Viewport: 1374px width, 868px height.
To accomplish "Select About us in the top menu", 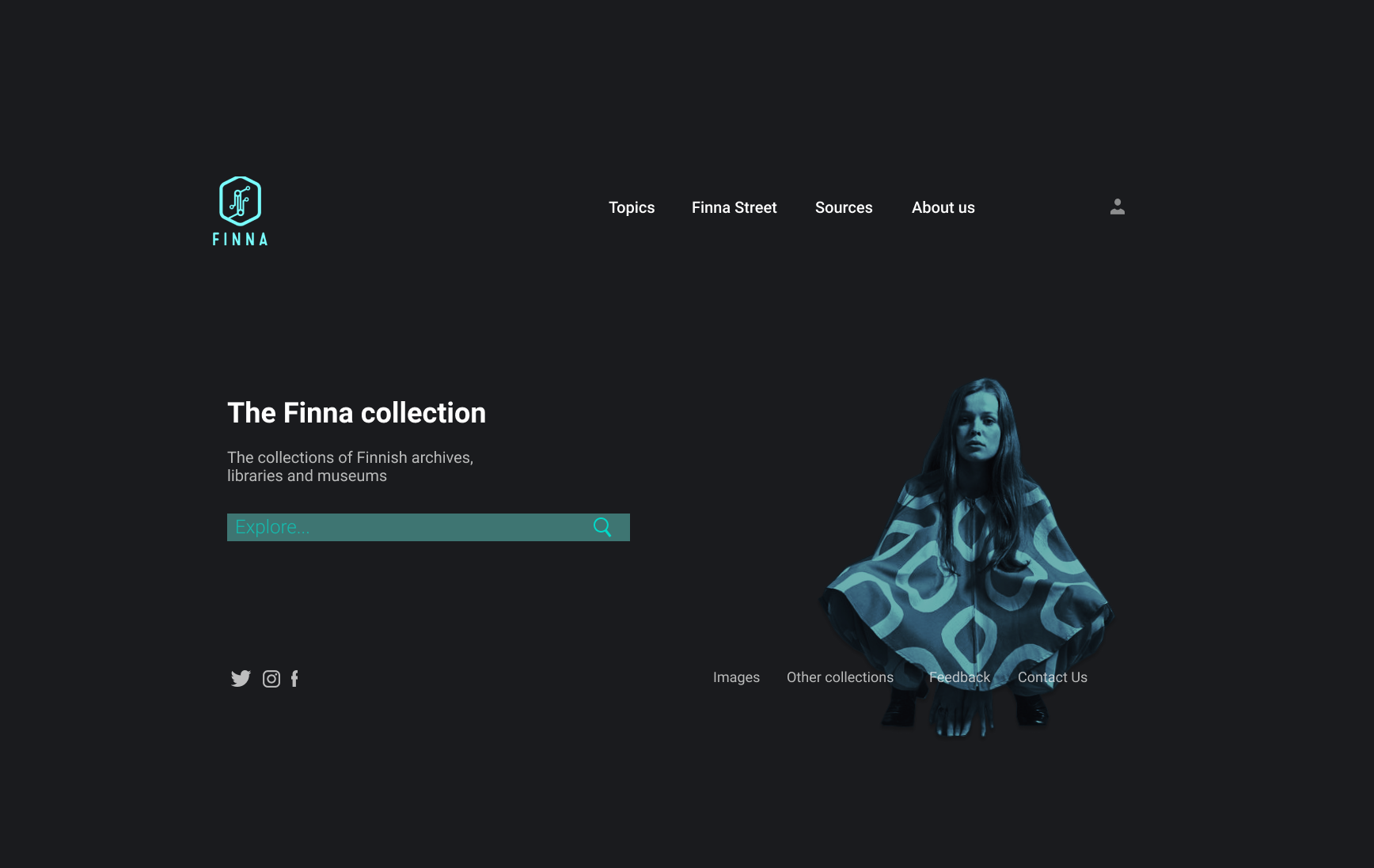I will pos(943,207).
